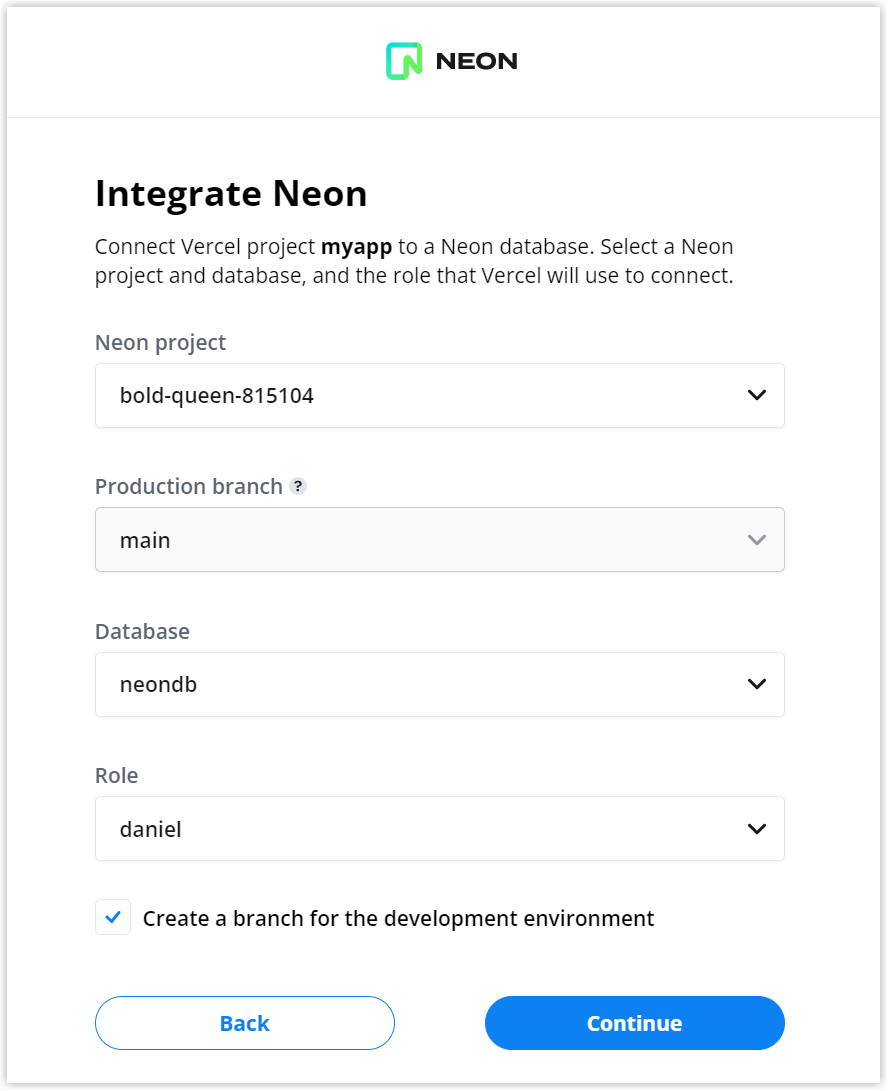Click the Continue button

635,1023
